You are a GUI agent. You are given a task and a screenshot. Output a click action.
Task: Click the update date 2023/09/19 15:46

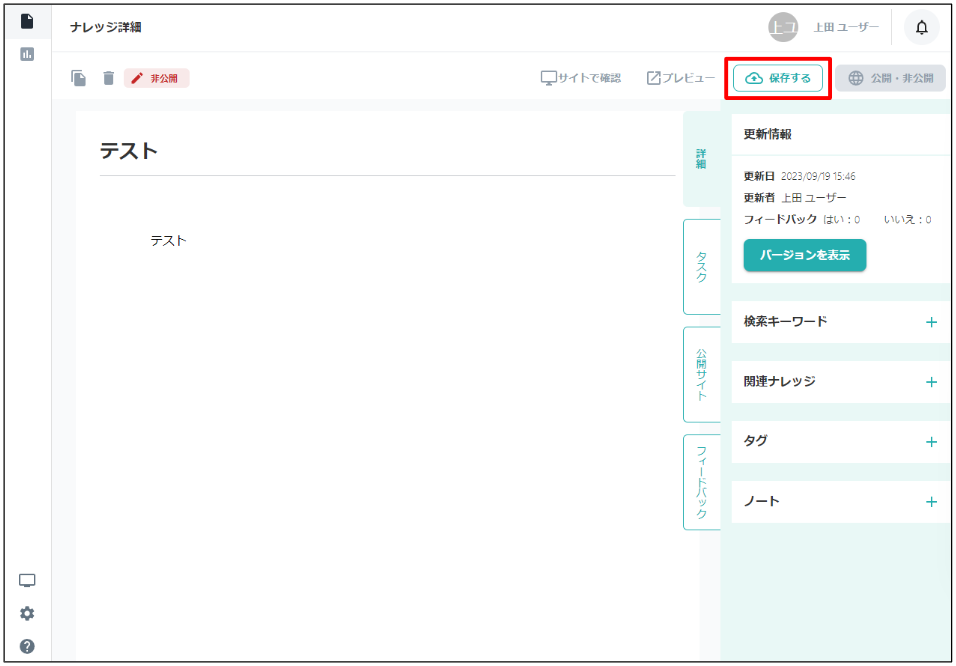click(x=818, y=176)
